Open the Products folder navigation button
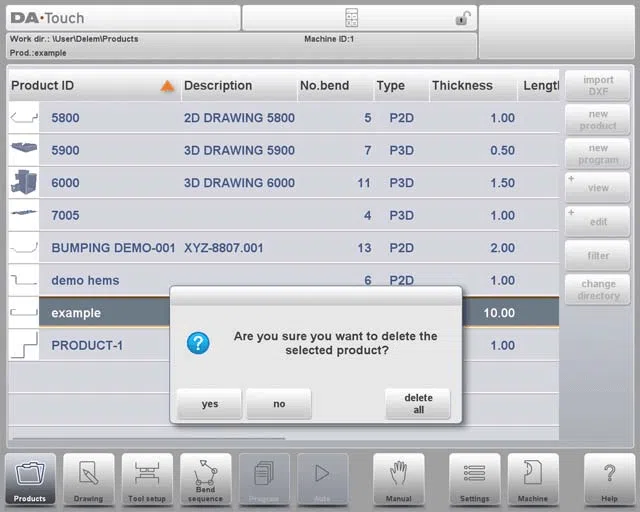640x512 pixels. click(x=30, y=479)
